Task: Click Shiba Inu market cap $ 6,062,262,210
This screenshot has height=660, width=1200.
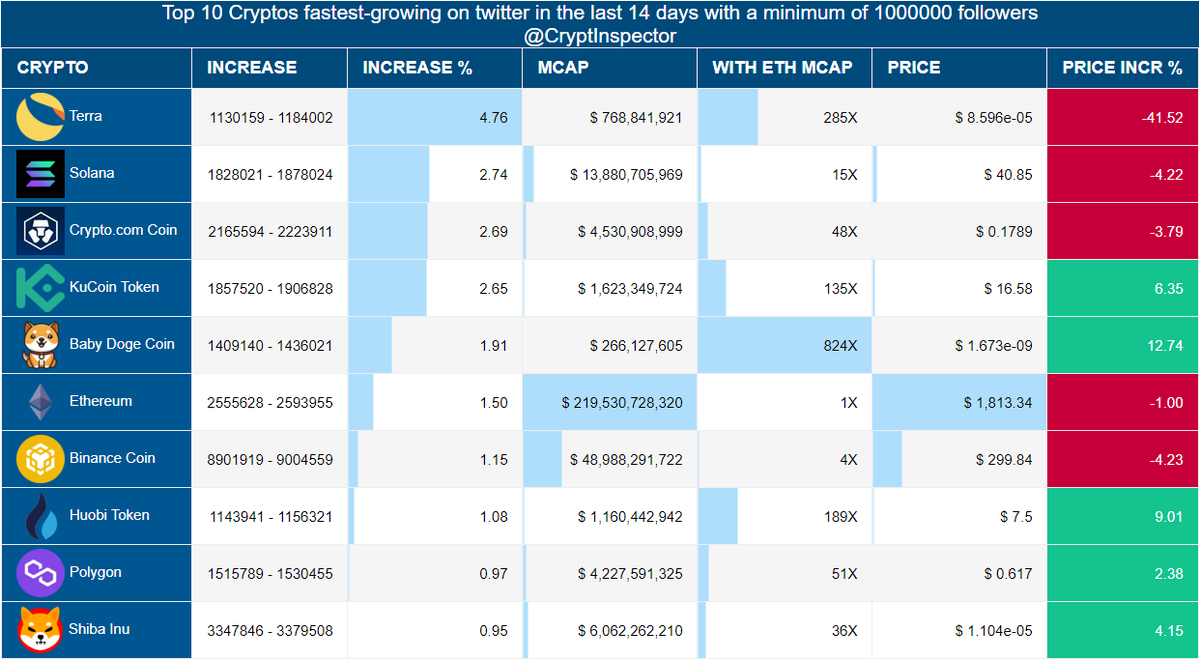Action: [630, 631]
